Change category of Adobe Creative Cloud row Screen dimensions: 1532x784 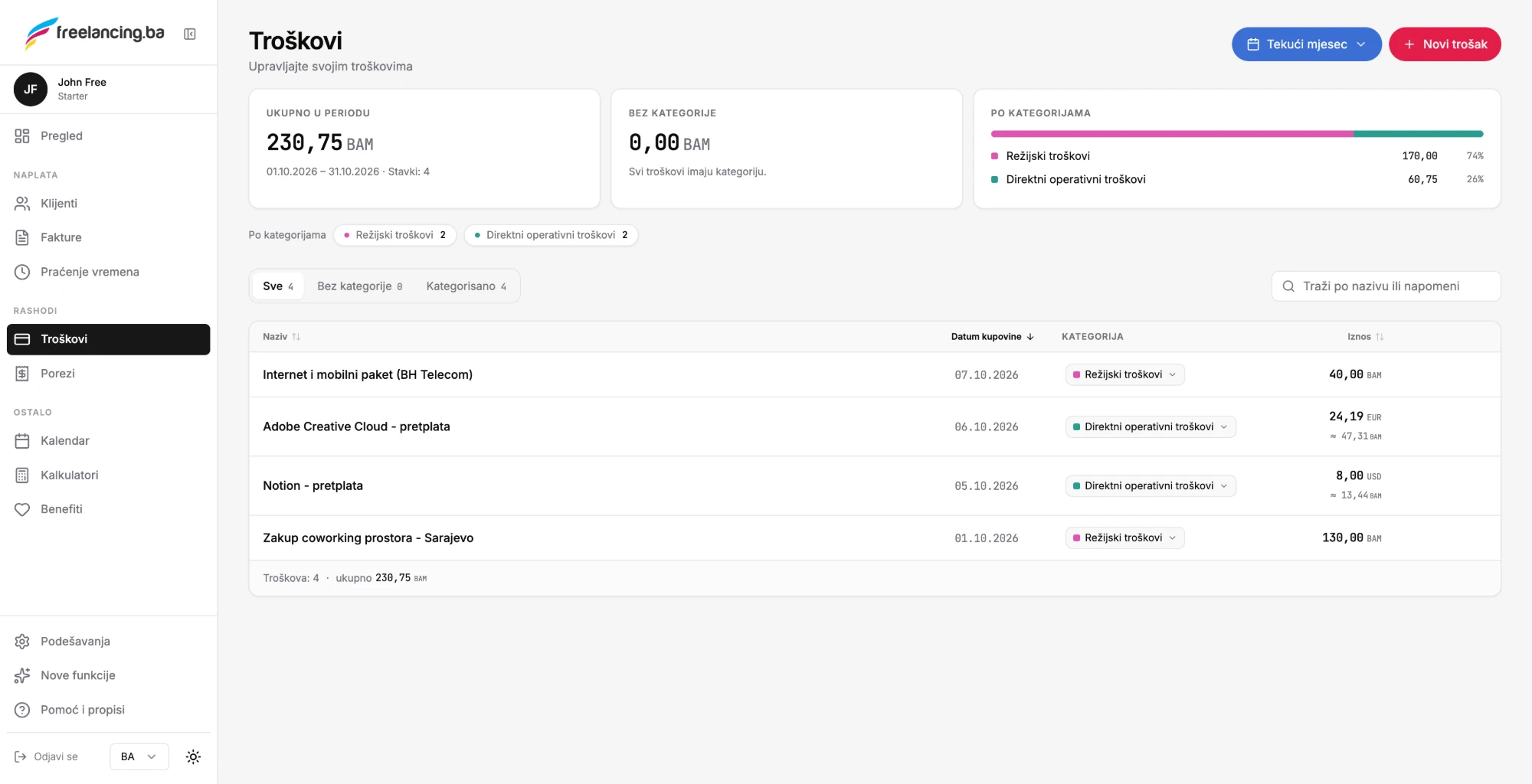click(x=1151, y=426)
